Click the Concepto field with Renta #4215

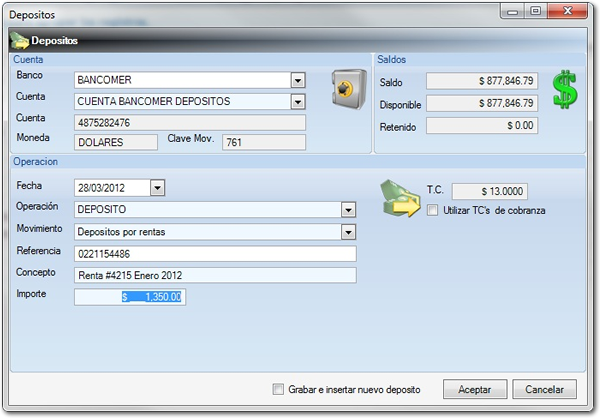215,275
